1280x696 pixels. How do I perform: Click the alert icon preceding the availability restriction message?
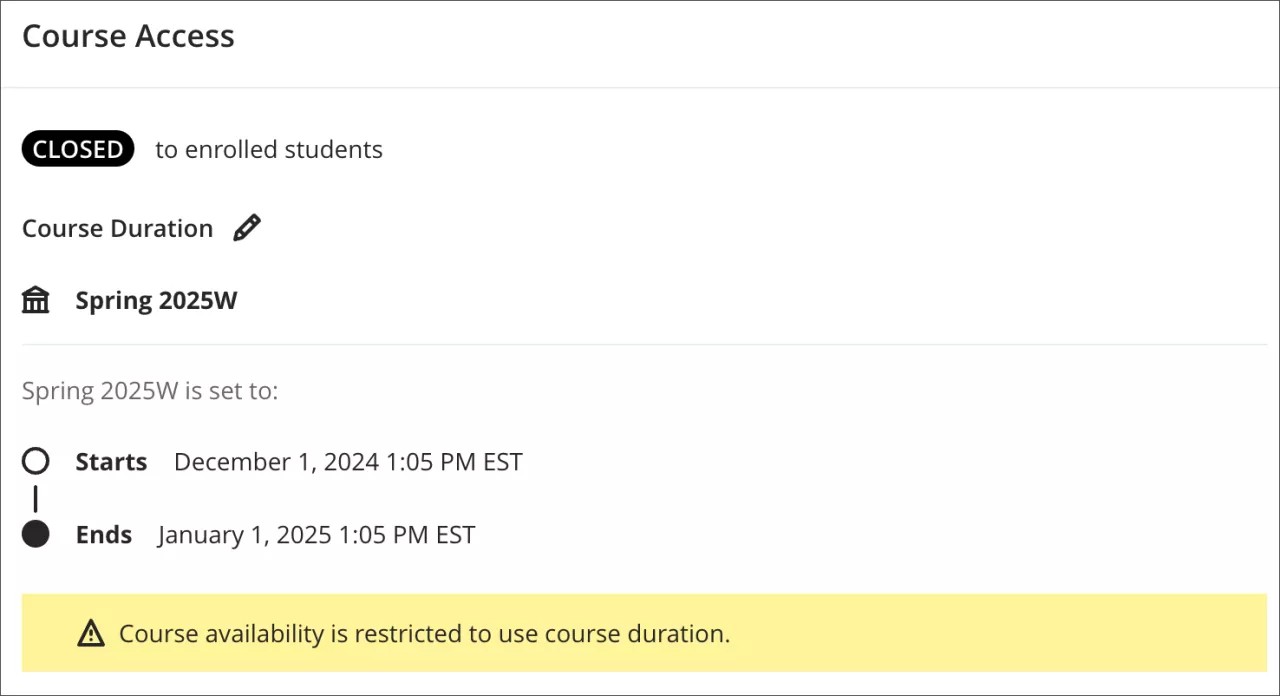(x=91, y=633)
